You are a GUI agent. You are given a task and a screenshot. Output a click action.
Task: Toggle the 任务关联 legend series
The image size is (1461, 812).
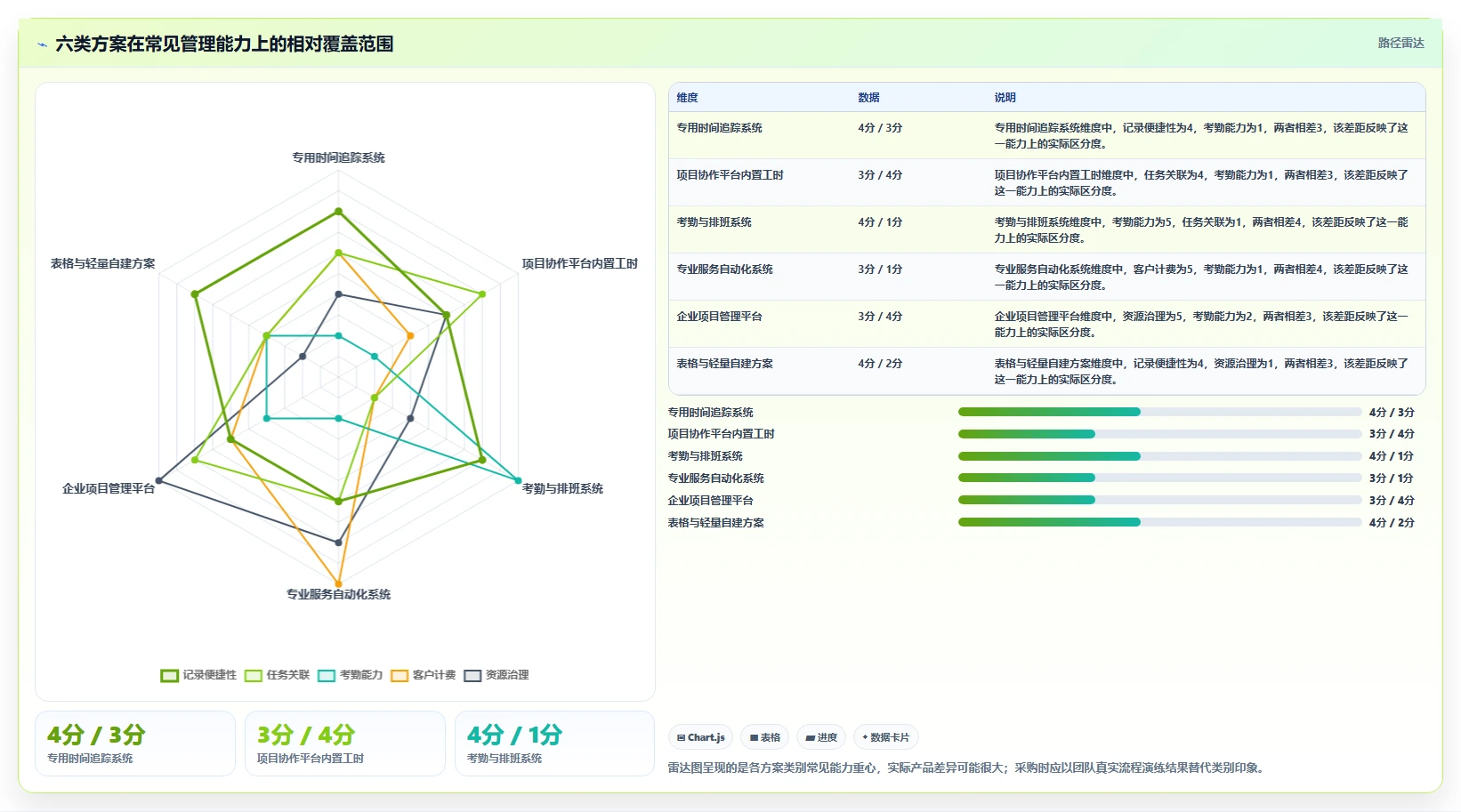coord(277,675)
